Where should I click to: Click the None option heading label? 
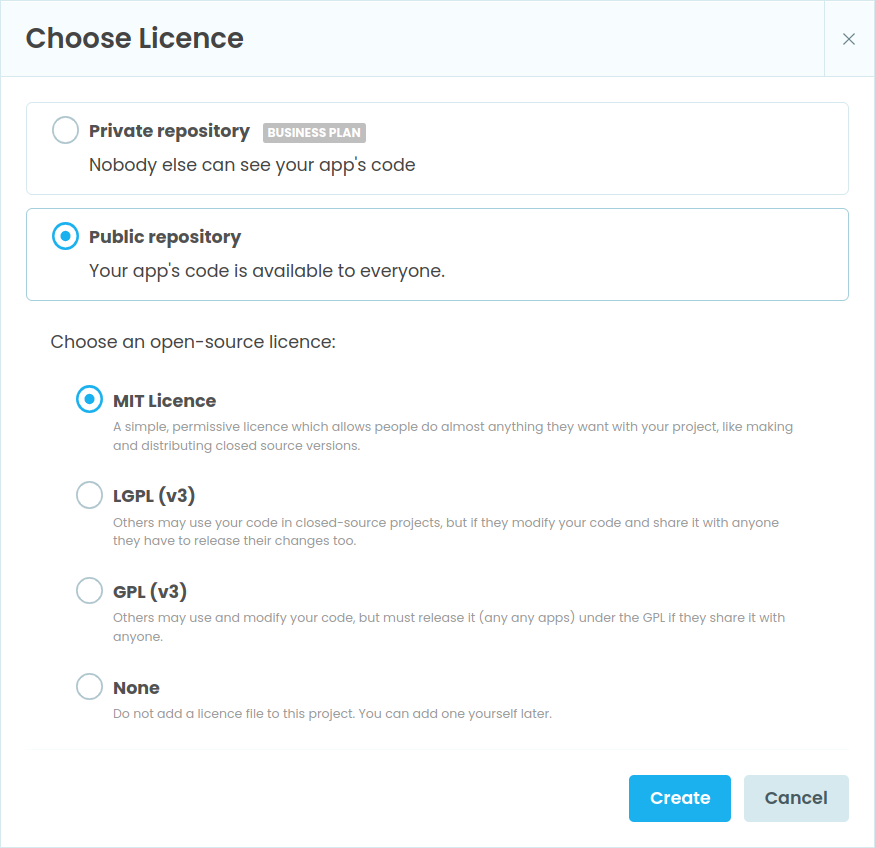136,687
